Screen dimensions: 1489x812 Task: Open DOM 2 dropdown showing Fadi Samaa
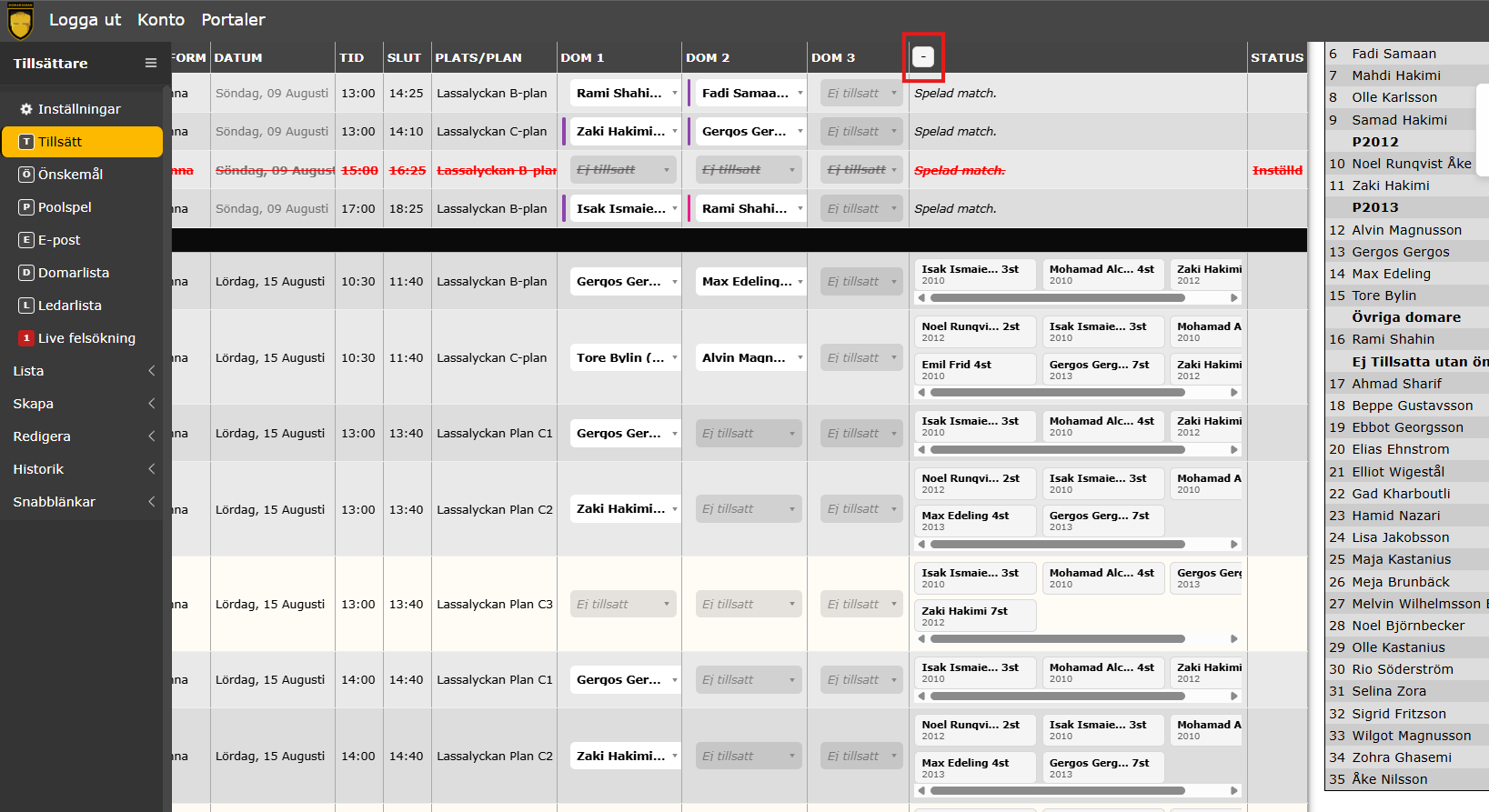click(x=750, y=93)
